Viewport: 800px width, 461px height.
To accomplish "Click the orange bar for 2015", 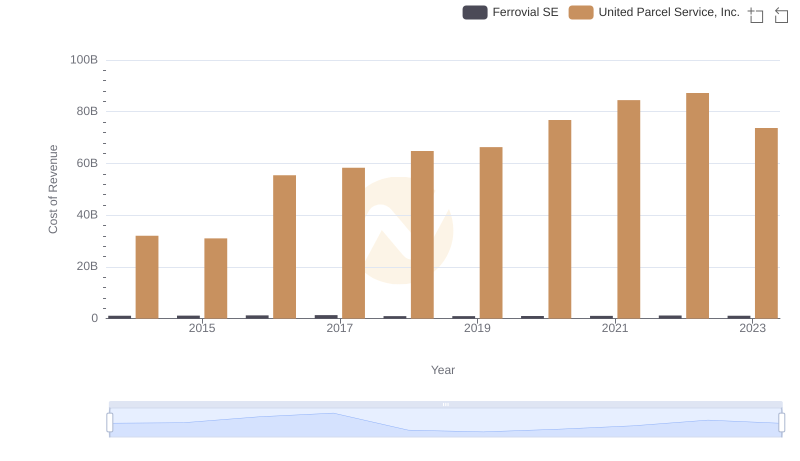I will coord(216,278).
